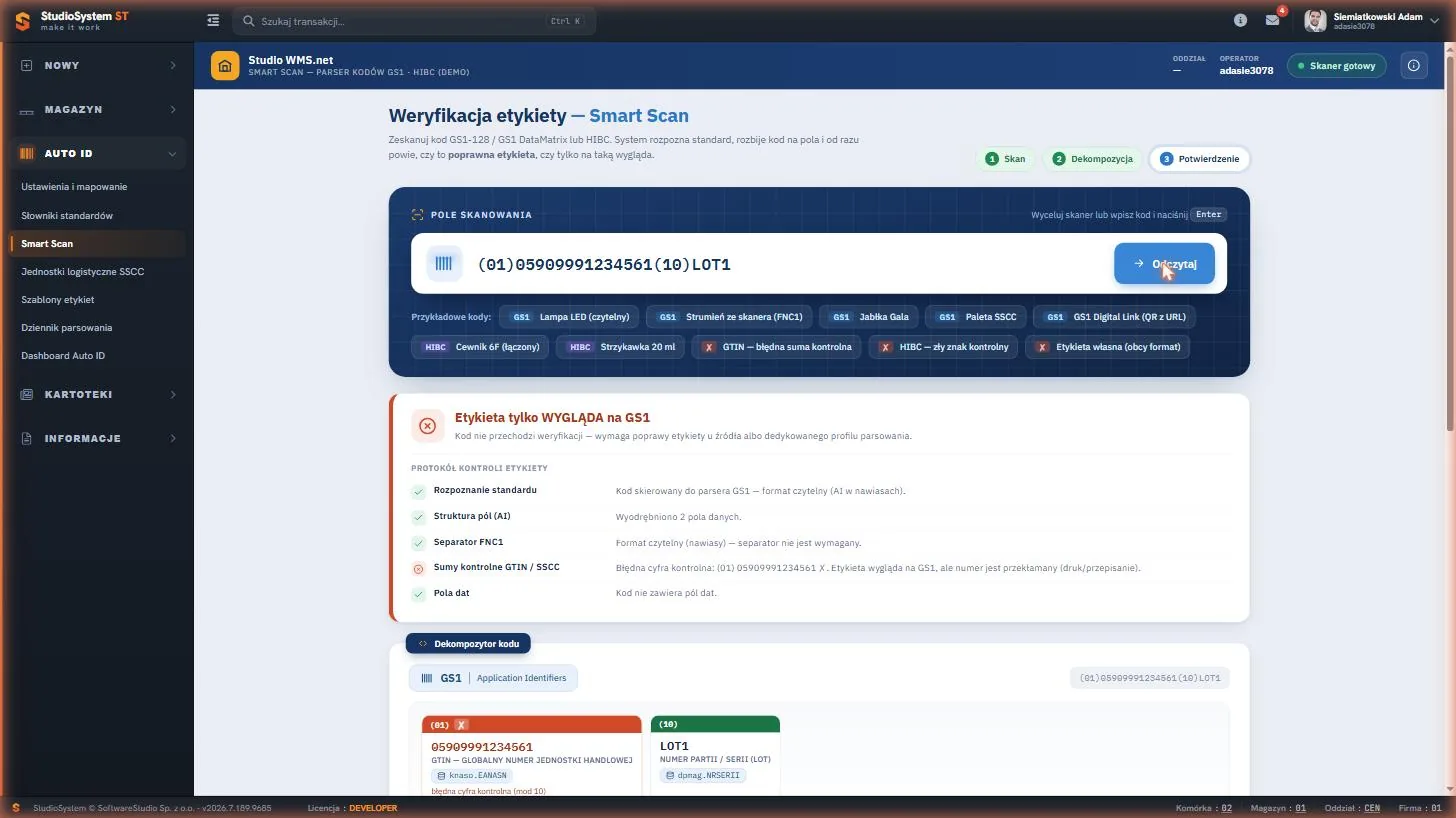Open the info icon in top bar
Image resolution: width=1456 pixels, height=818 pixels.
click(x=1240, y=20)
